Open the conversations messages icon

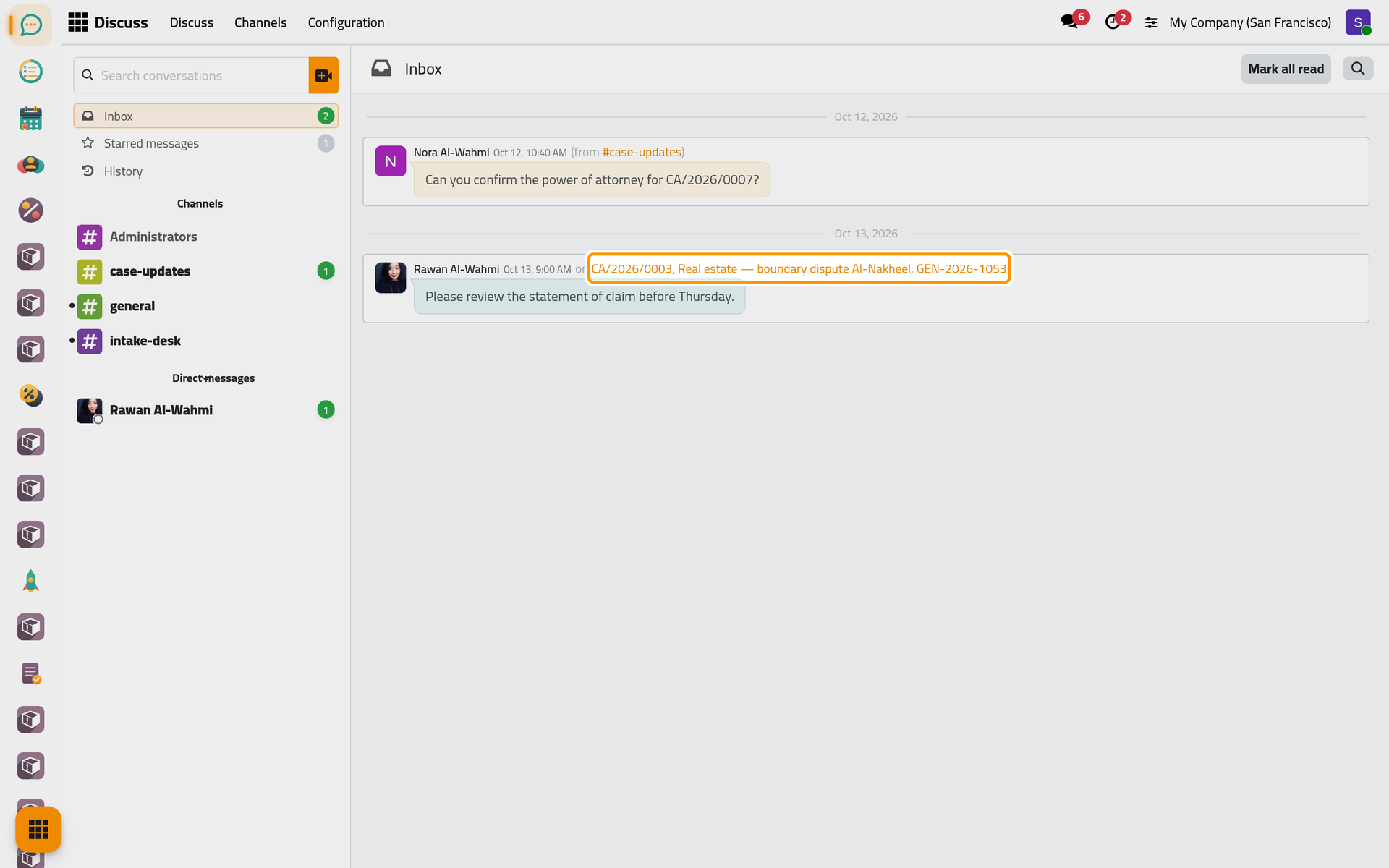point(1069,22)
